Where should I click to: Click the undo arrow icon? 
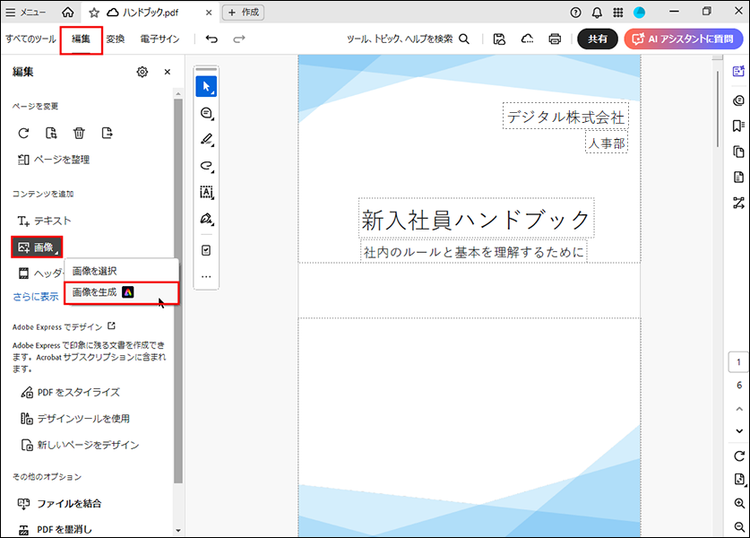(211, 39)
